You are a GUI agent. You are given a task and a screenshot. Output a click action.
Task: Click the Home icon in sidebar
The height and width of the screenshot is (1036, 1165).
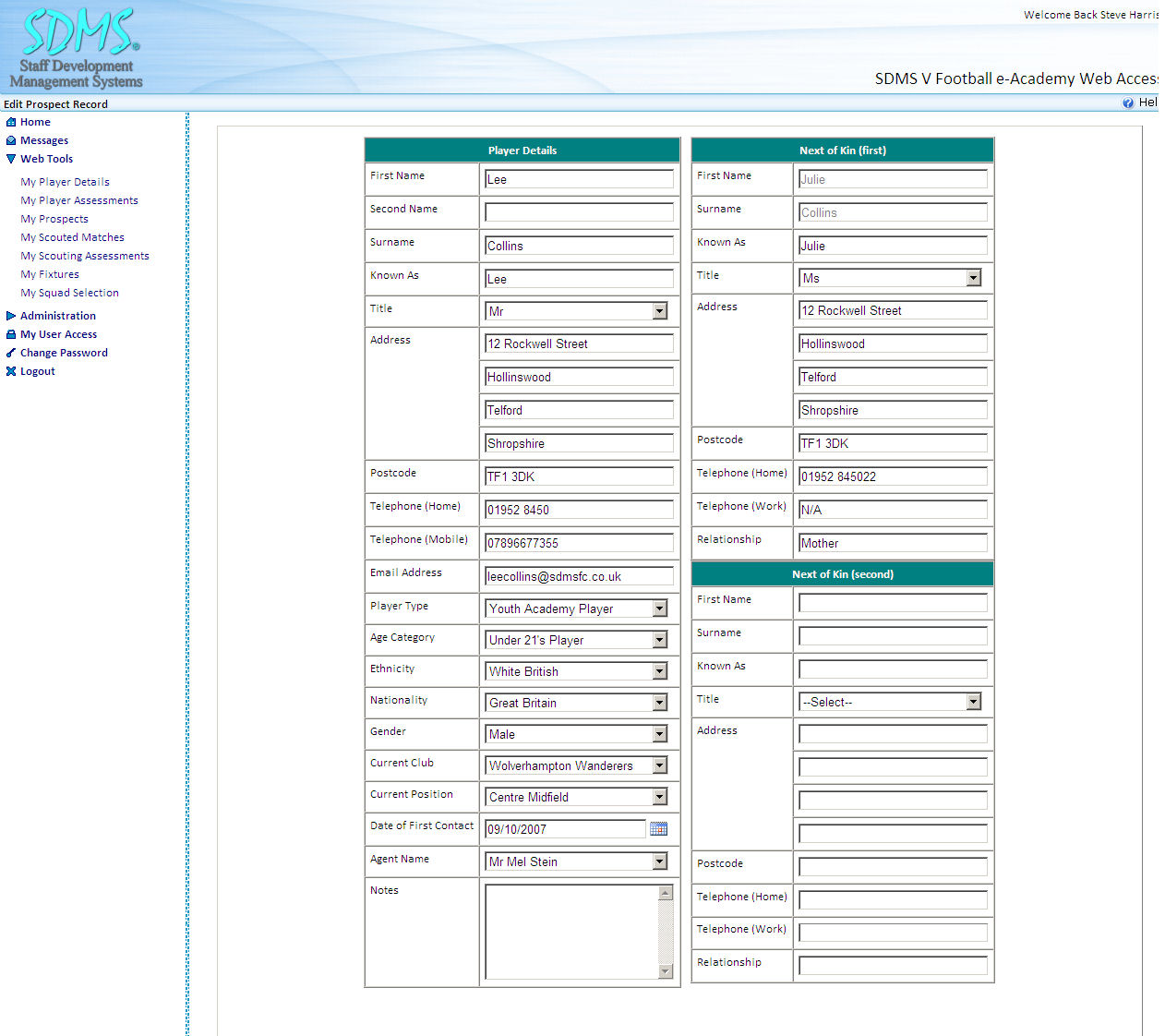click(x=11, y=122)
